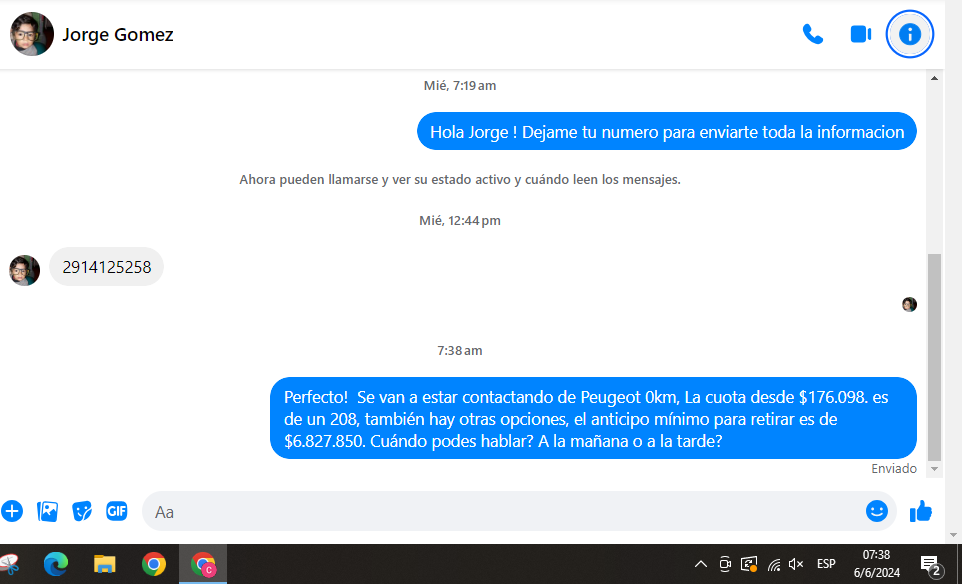Start a video call with Jorge
The width and height of the screenshot is (962, 584).
click(860, 34)
